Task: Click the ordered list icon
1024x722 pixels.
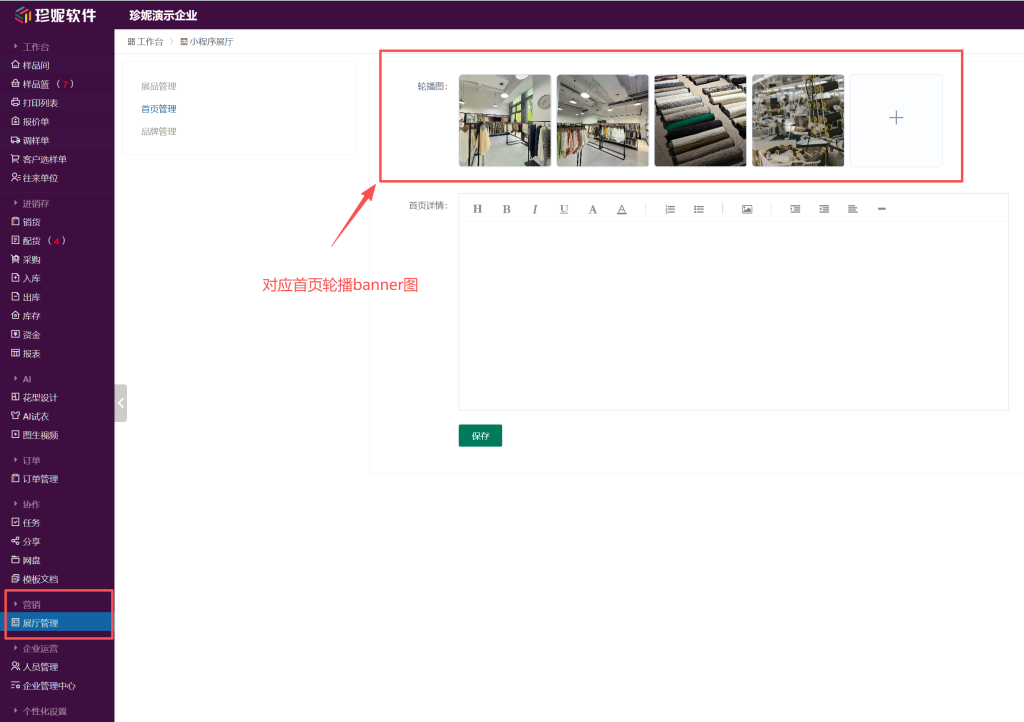Action: pyautogui.click(x=670, y=209)
